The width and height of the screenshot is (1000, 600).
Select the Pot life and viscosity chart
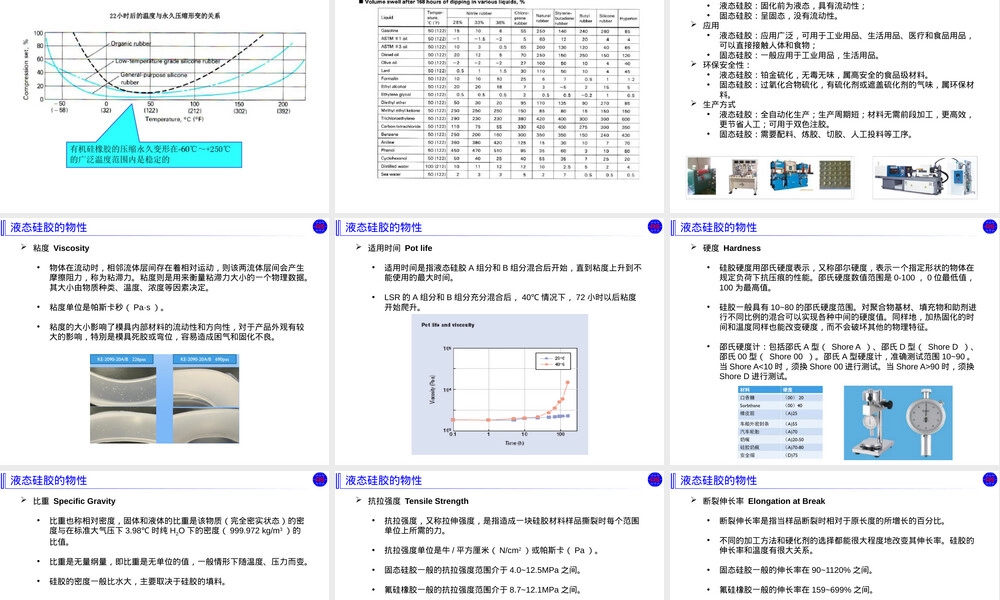(499, 384)
